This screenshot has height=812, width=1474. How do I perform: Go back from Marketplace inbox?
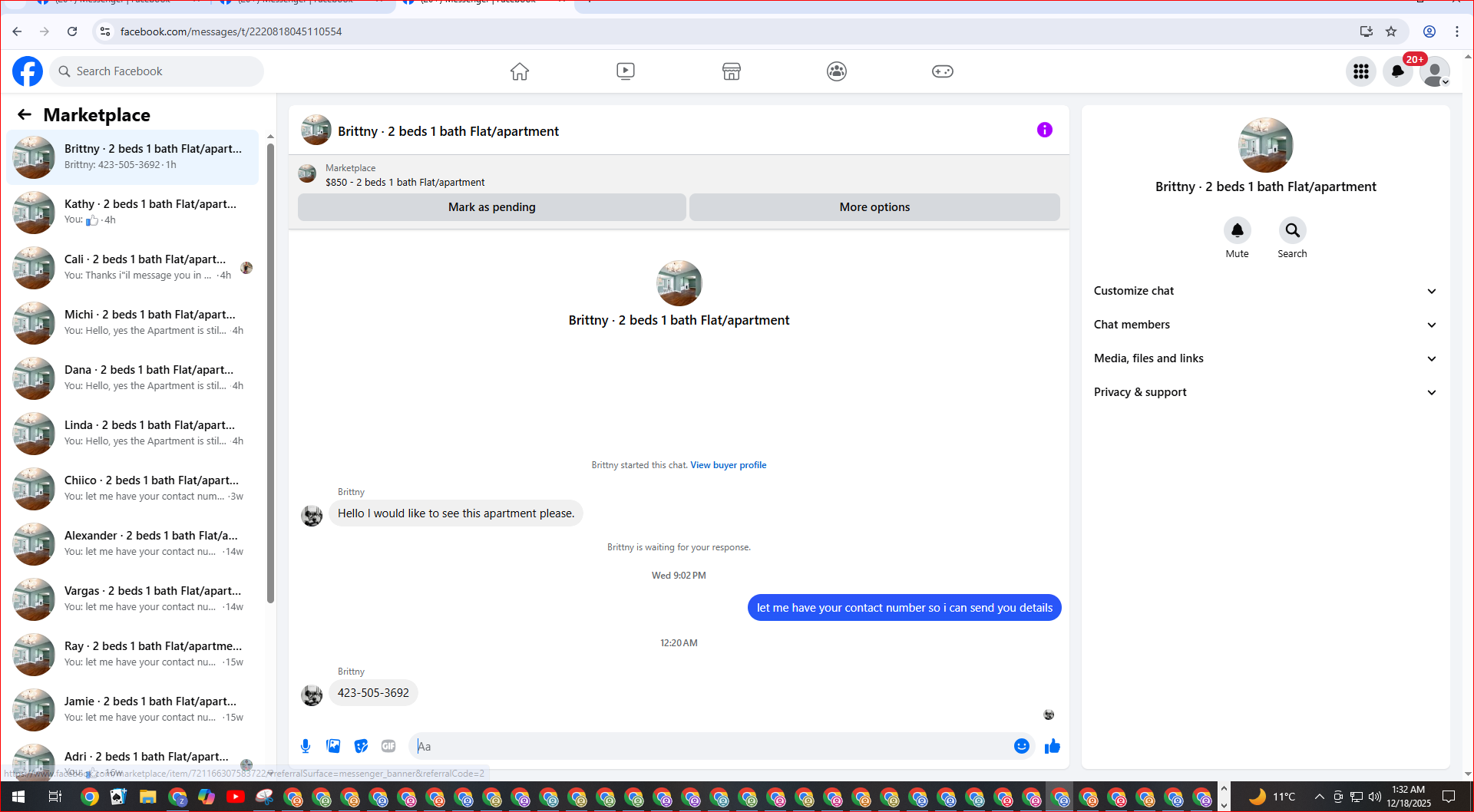[25, 114]
